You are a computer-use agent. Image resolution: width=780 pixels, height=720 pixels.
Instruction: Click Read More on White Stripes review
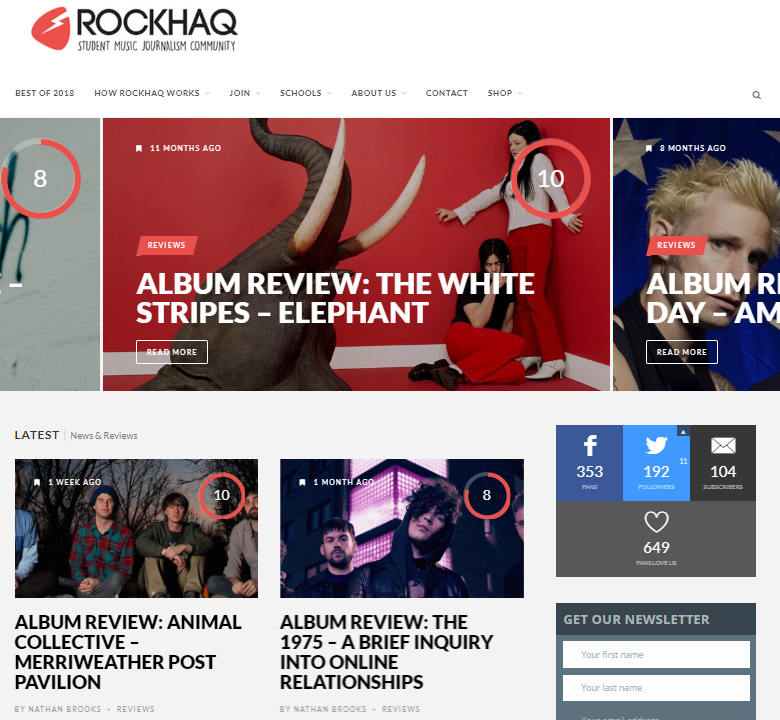172,352
